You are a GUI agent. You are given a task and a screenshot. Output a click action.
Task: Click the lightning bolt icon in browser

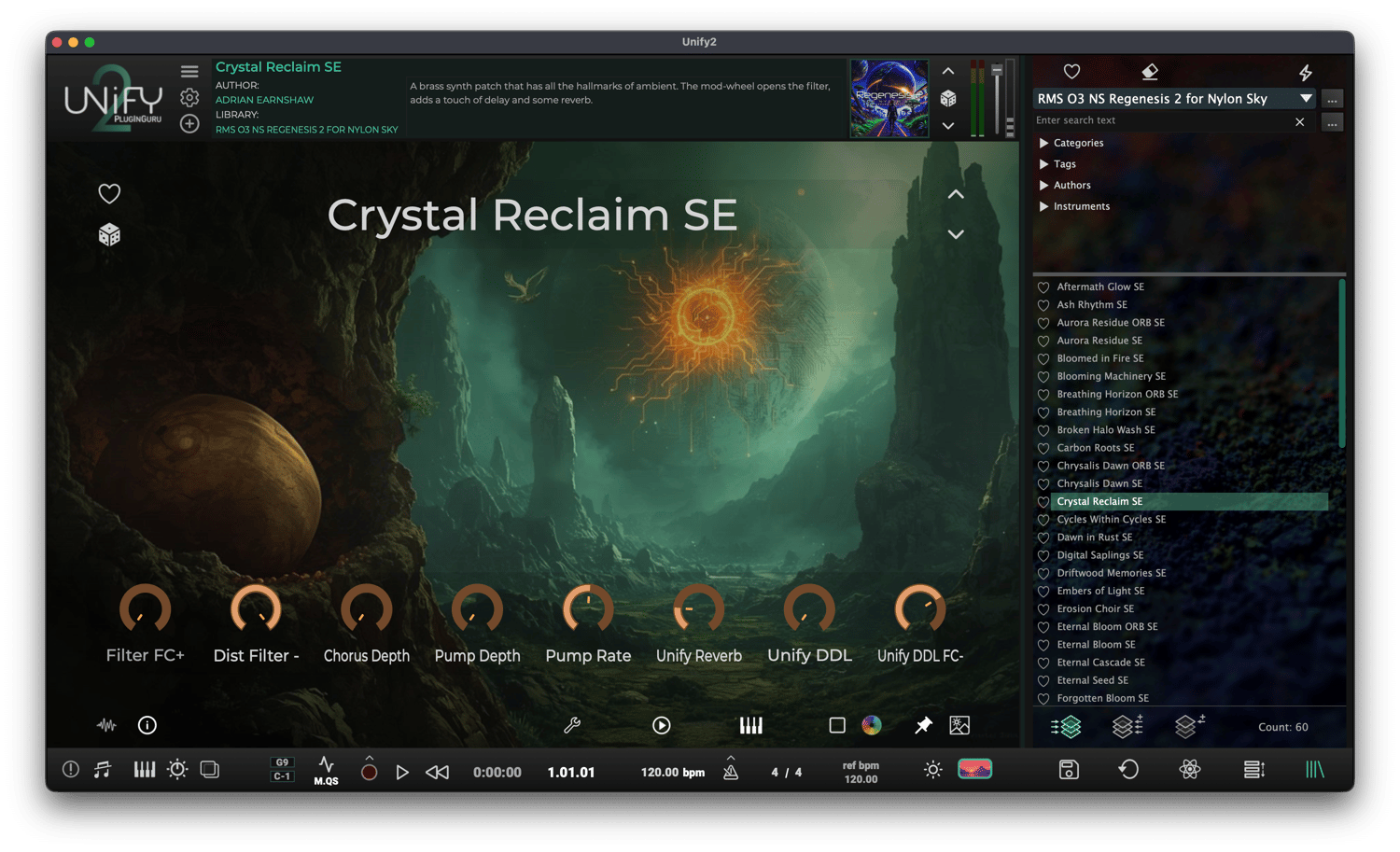pyautogui.click(x=1306, y=72)
